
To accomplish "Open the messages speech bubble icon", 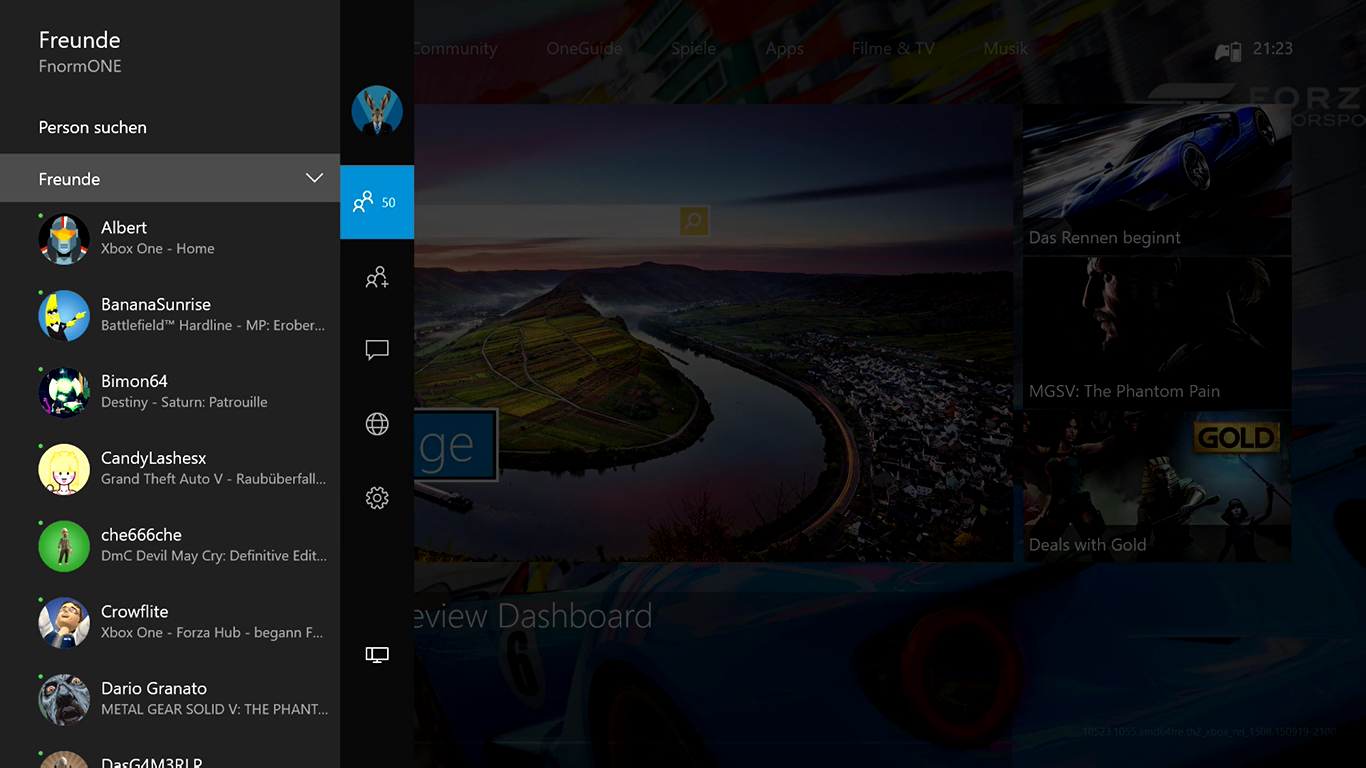I will (x=377, y=350).
